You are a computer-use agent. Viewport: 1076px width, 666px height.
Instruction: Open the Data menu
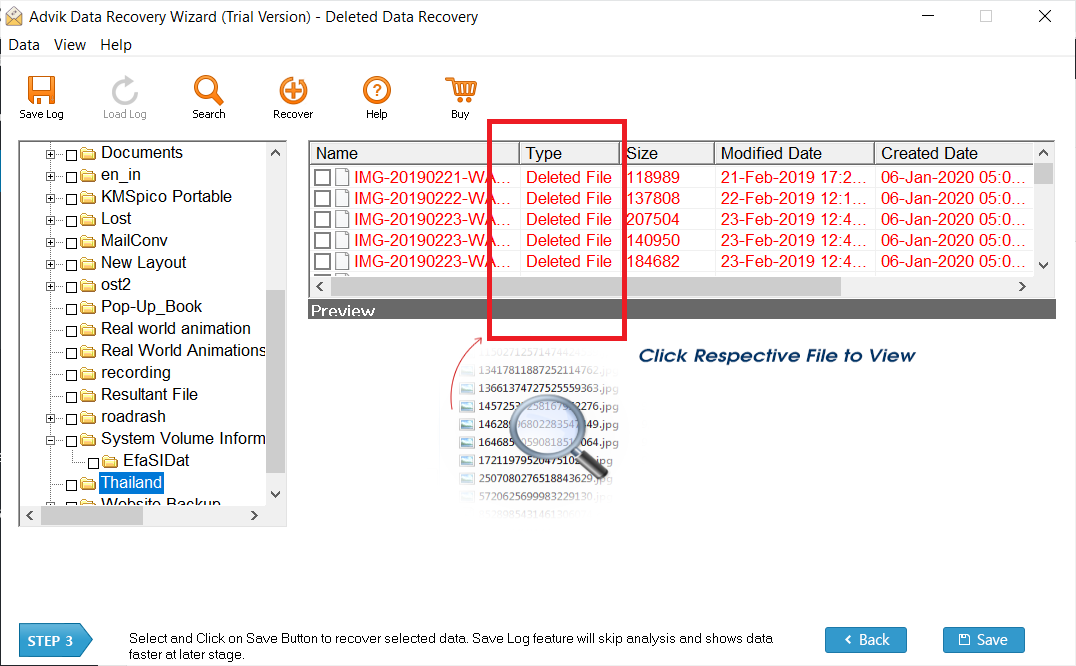23,44
